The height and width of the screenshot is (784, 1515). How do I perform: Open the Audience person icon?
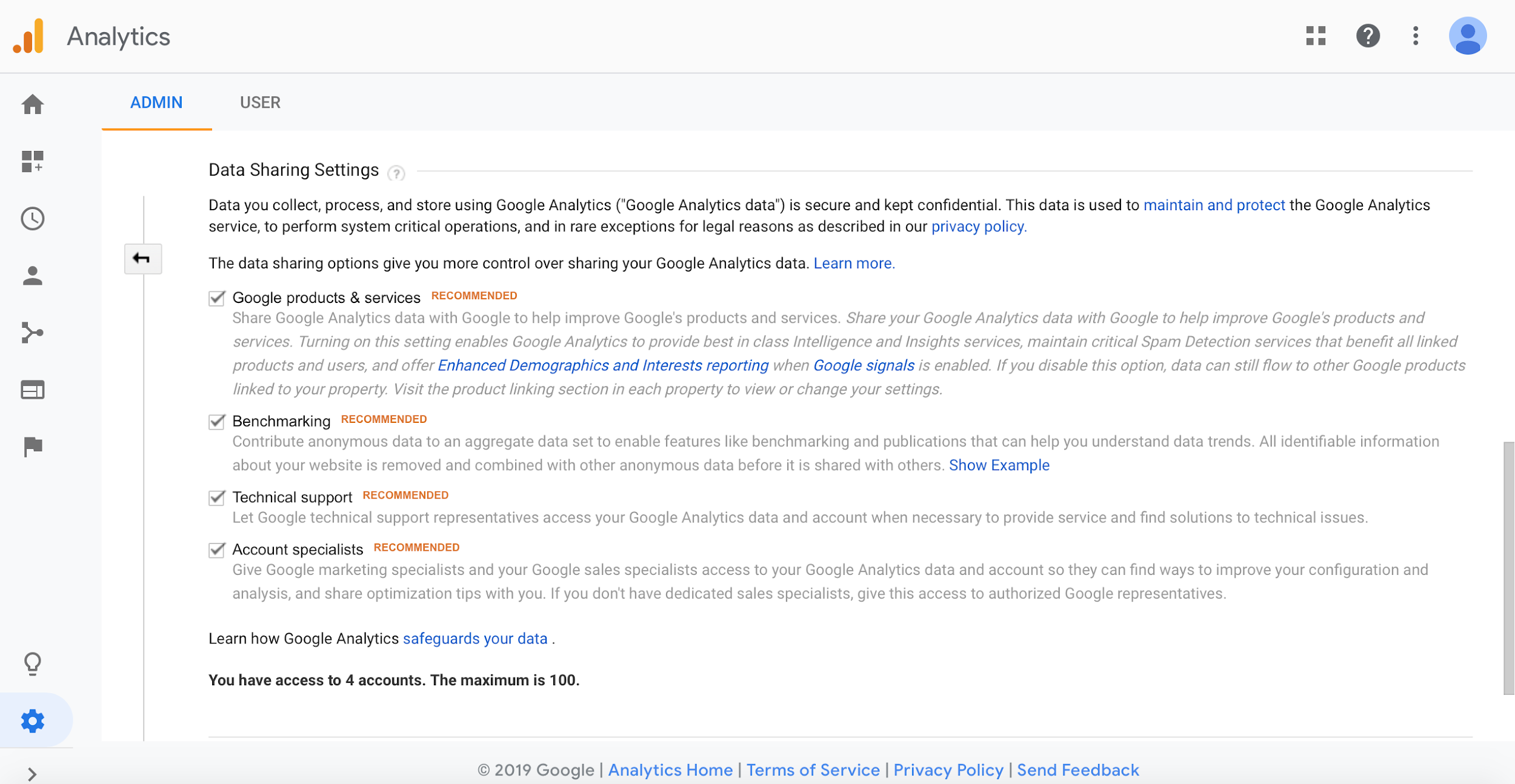[x=33, y=276]
